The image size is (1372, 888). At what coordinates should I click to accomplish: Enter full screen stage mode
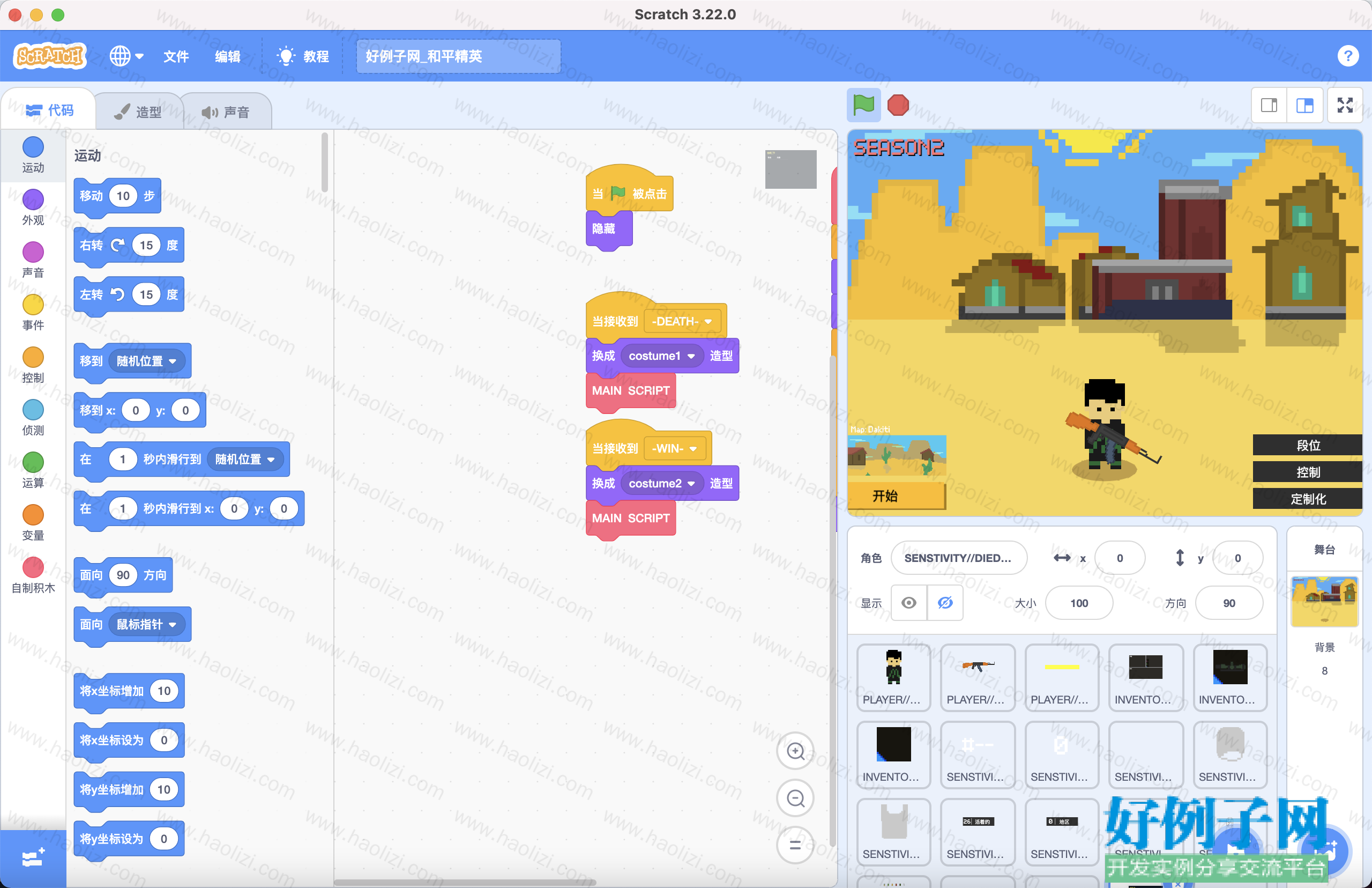[1345, 105]
